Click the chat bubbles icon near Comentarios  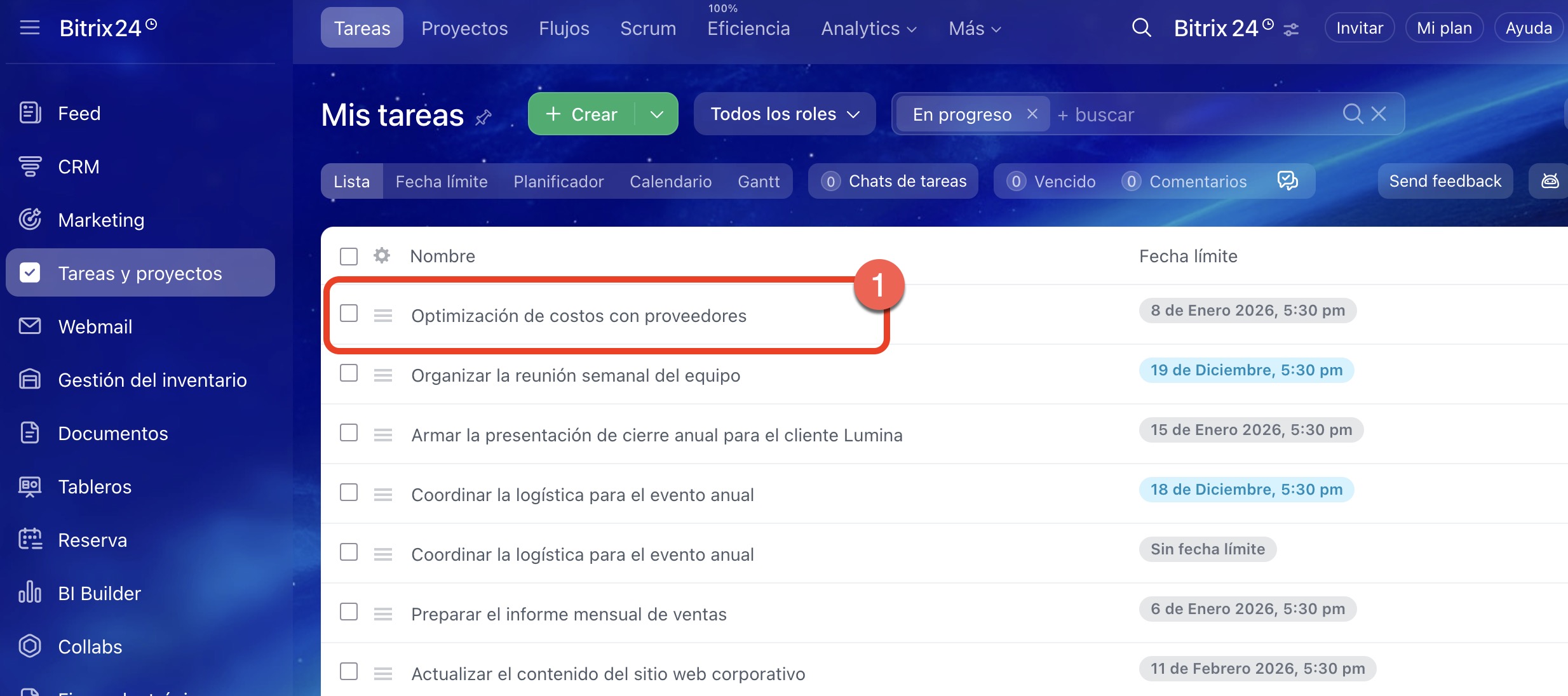pos(1287,181)
